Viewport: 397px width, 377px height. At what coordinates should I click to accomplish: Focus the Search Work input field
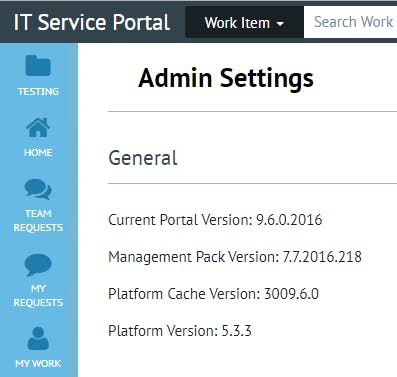click(350, 22)
